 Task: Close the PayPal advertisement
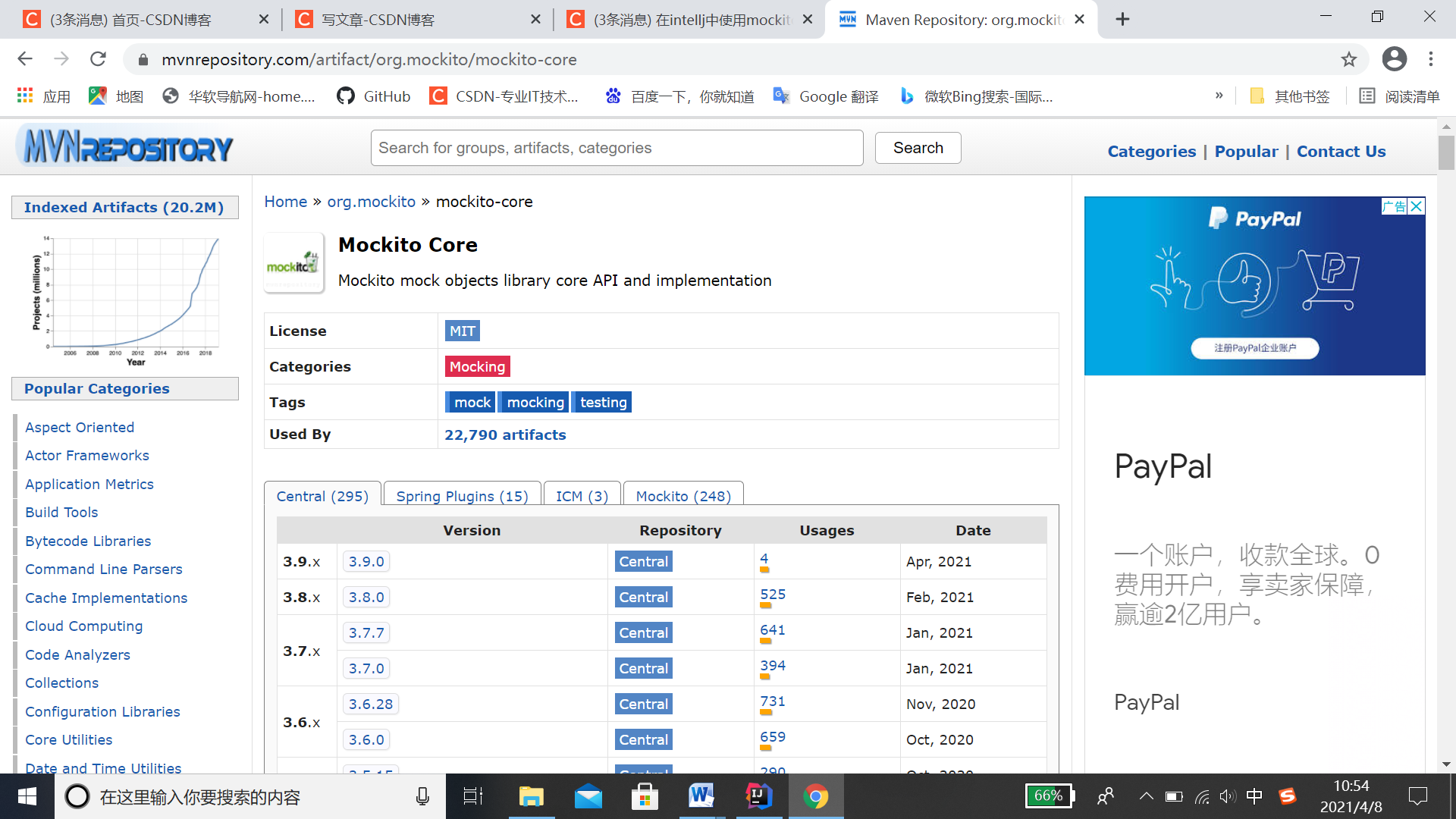[x=1417, y=206]
